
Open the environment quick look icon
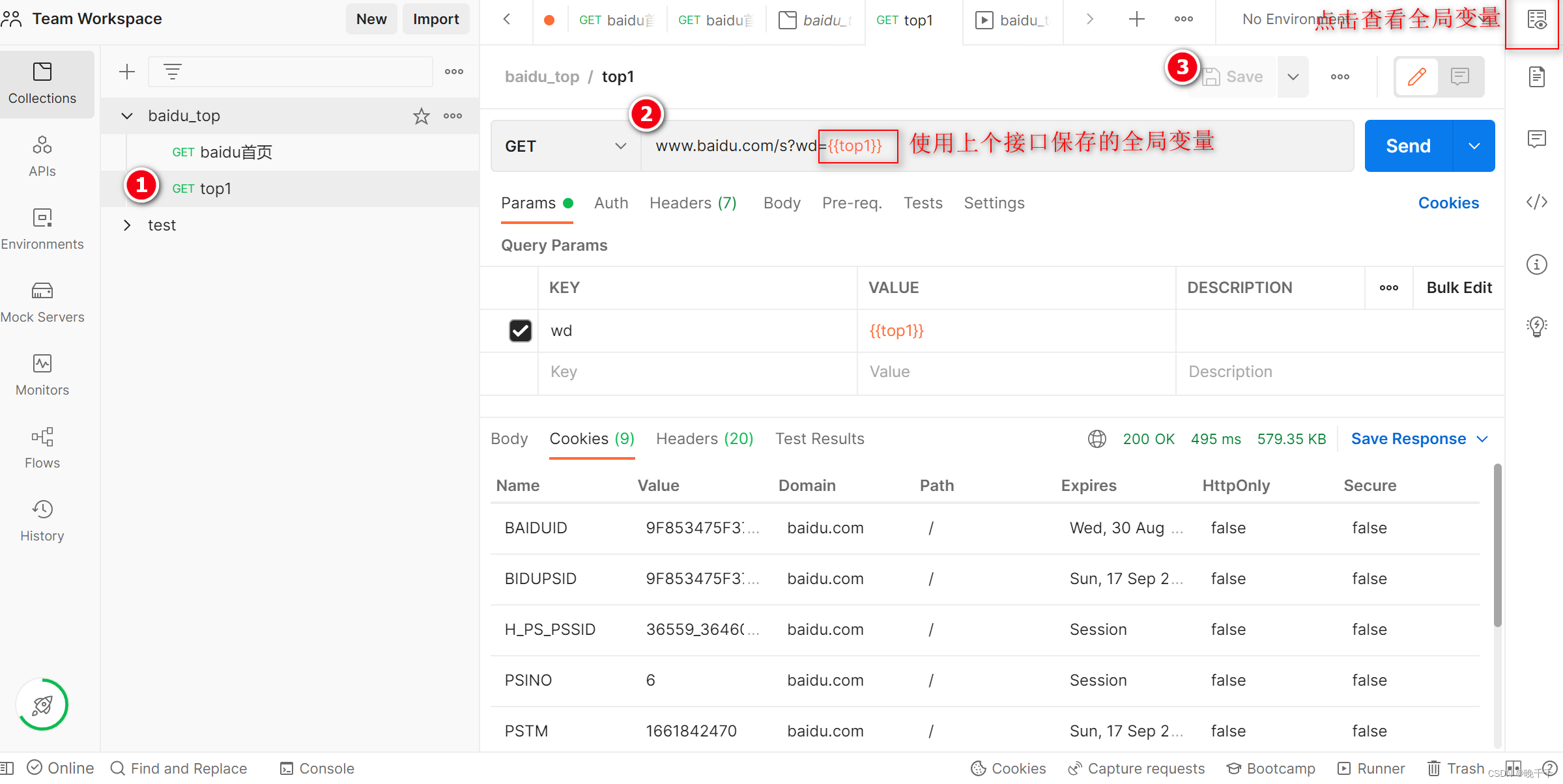(x=1537, y=20)
